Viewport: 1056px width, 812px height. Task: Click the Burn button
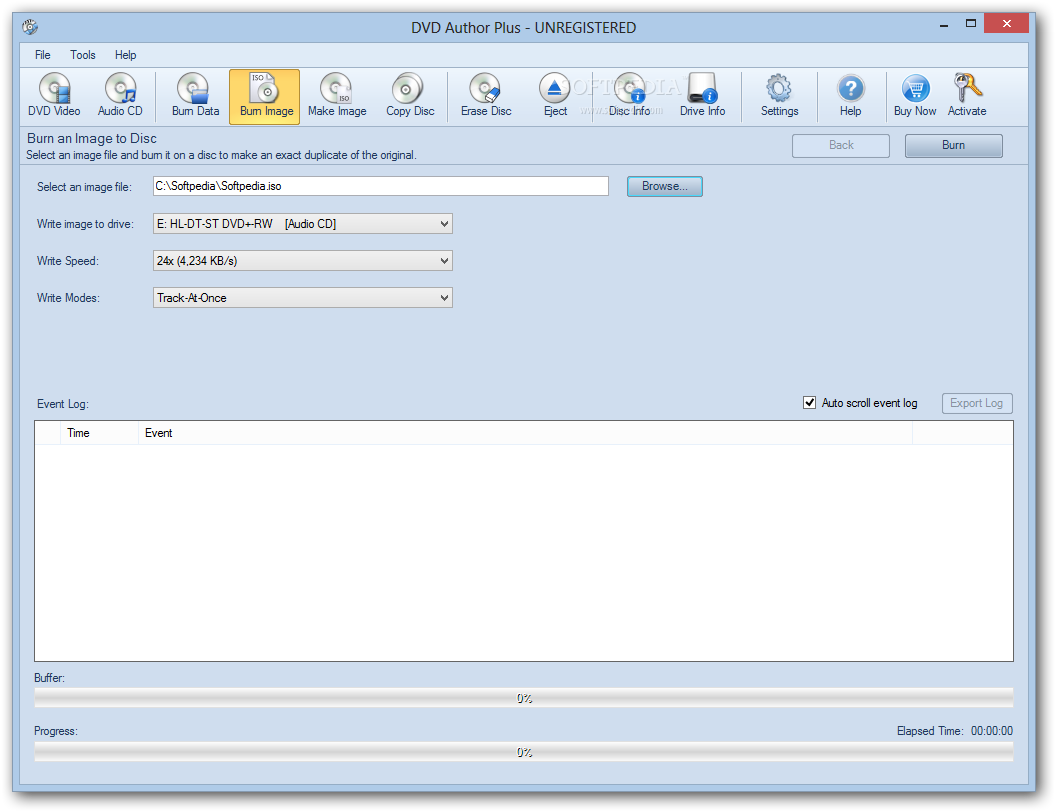[954, 145]
